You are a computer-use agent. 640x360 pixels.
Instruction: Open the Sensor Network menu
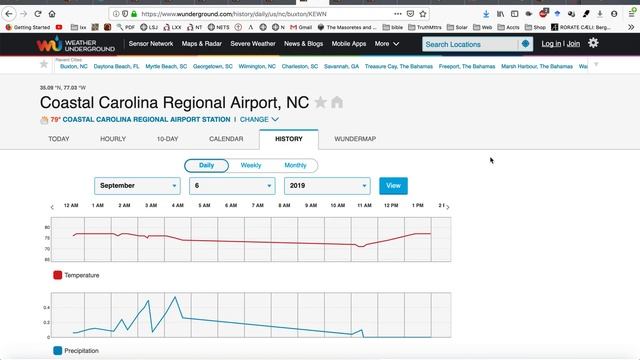point(151,44)
